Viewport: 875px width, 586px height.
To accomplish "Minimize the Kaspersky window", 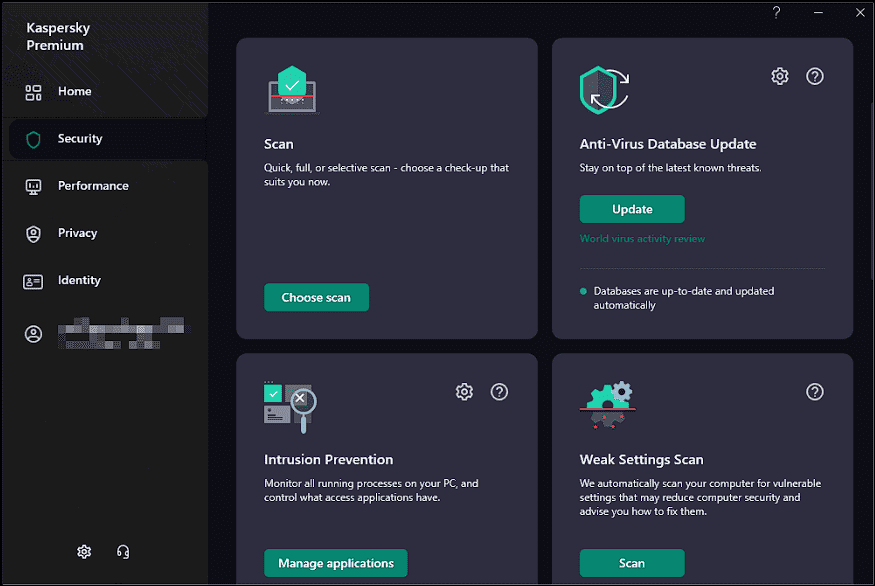I will click(x=818, y=12).
